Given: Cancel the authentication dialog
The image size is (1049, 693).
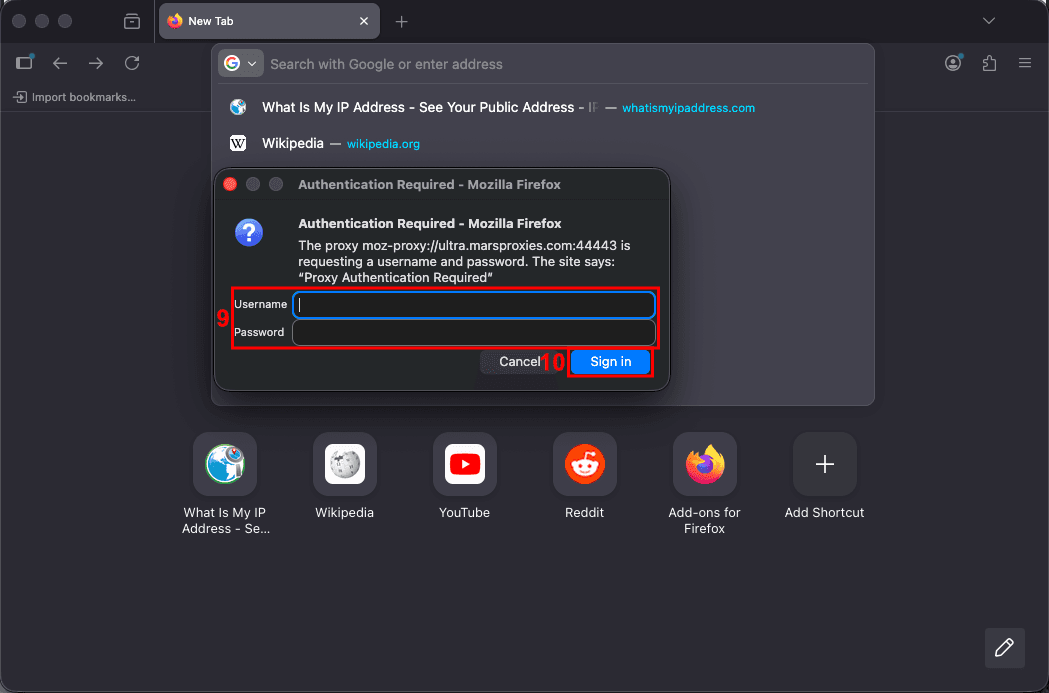Looking at the screenshot, I should 519,362.
